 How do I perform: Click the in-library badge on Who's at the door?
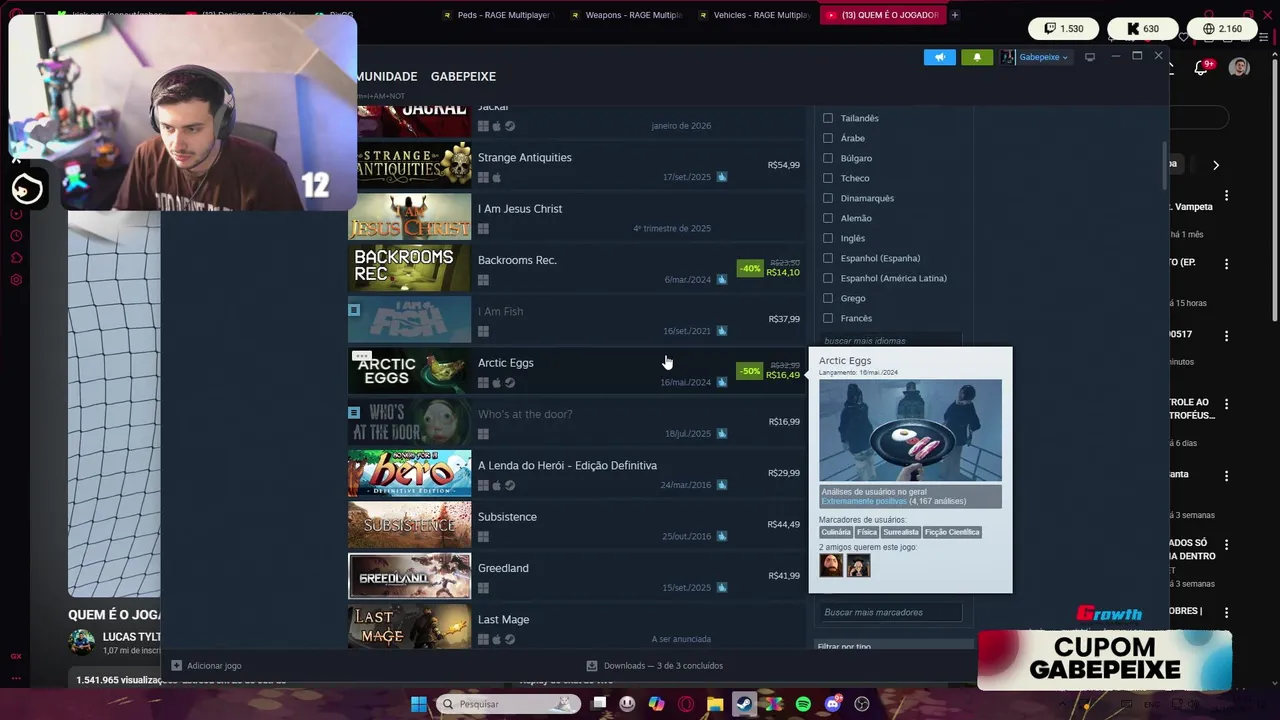[354, 412]
